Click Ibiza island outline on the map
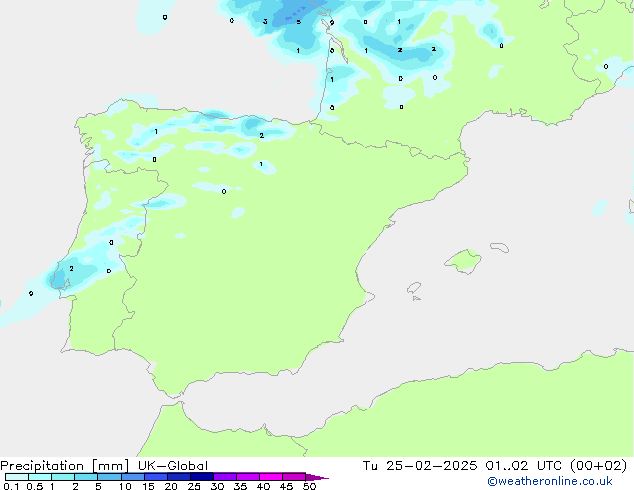Viewport: 634px width, 490px height. 414,288
